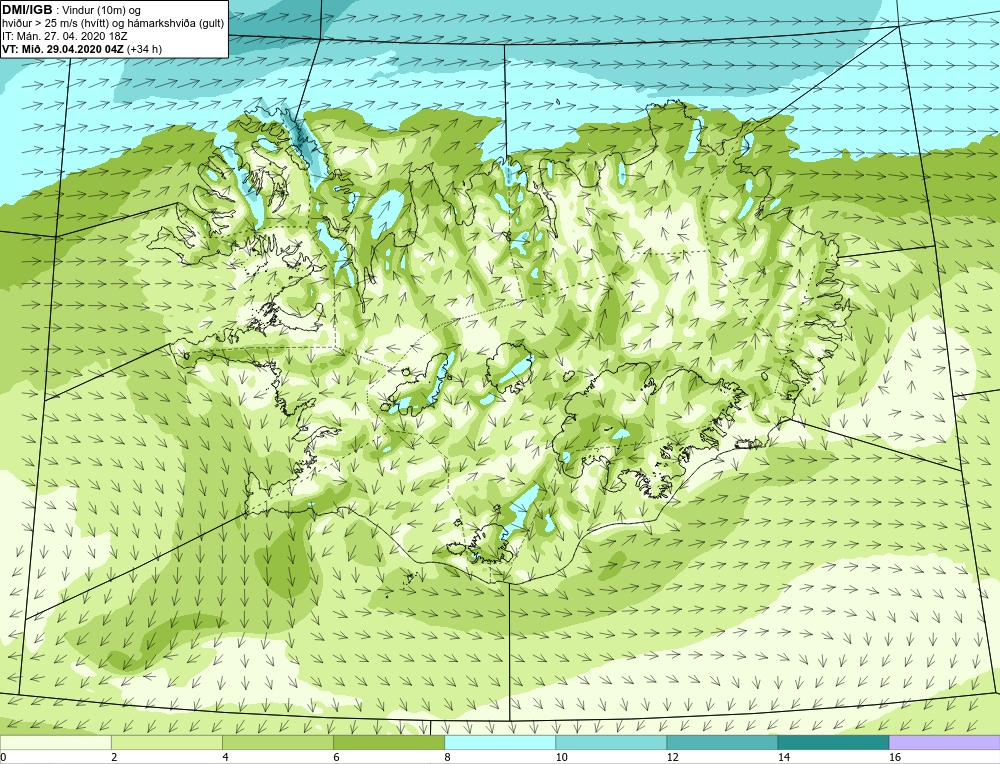
Task: Click the legend scale label 12
Action: (x=672, y=757)
